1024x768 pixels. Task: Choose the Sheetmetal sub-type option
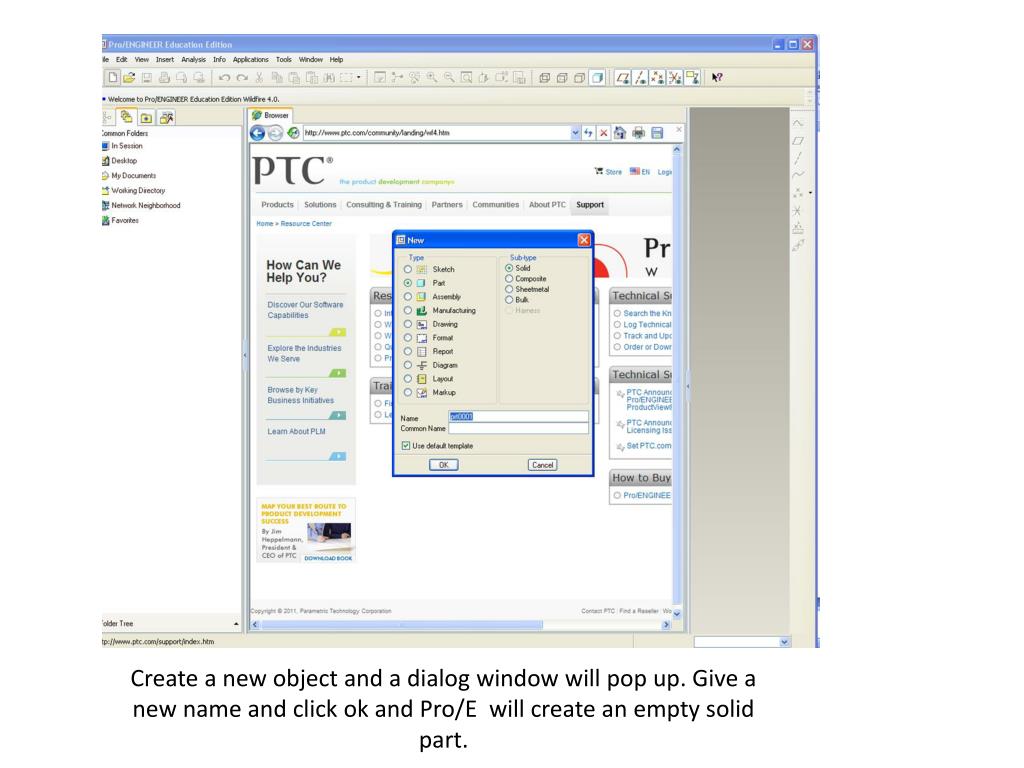click(509, 289)
